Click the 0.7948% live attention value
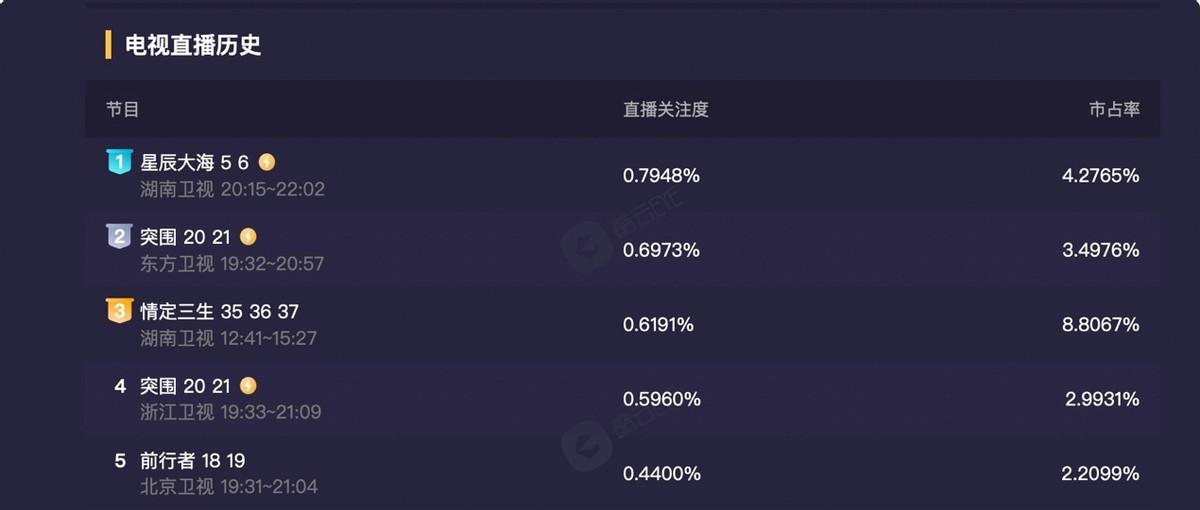Viewport: 1200px width, 510px height. point(661,176)
